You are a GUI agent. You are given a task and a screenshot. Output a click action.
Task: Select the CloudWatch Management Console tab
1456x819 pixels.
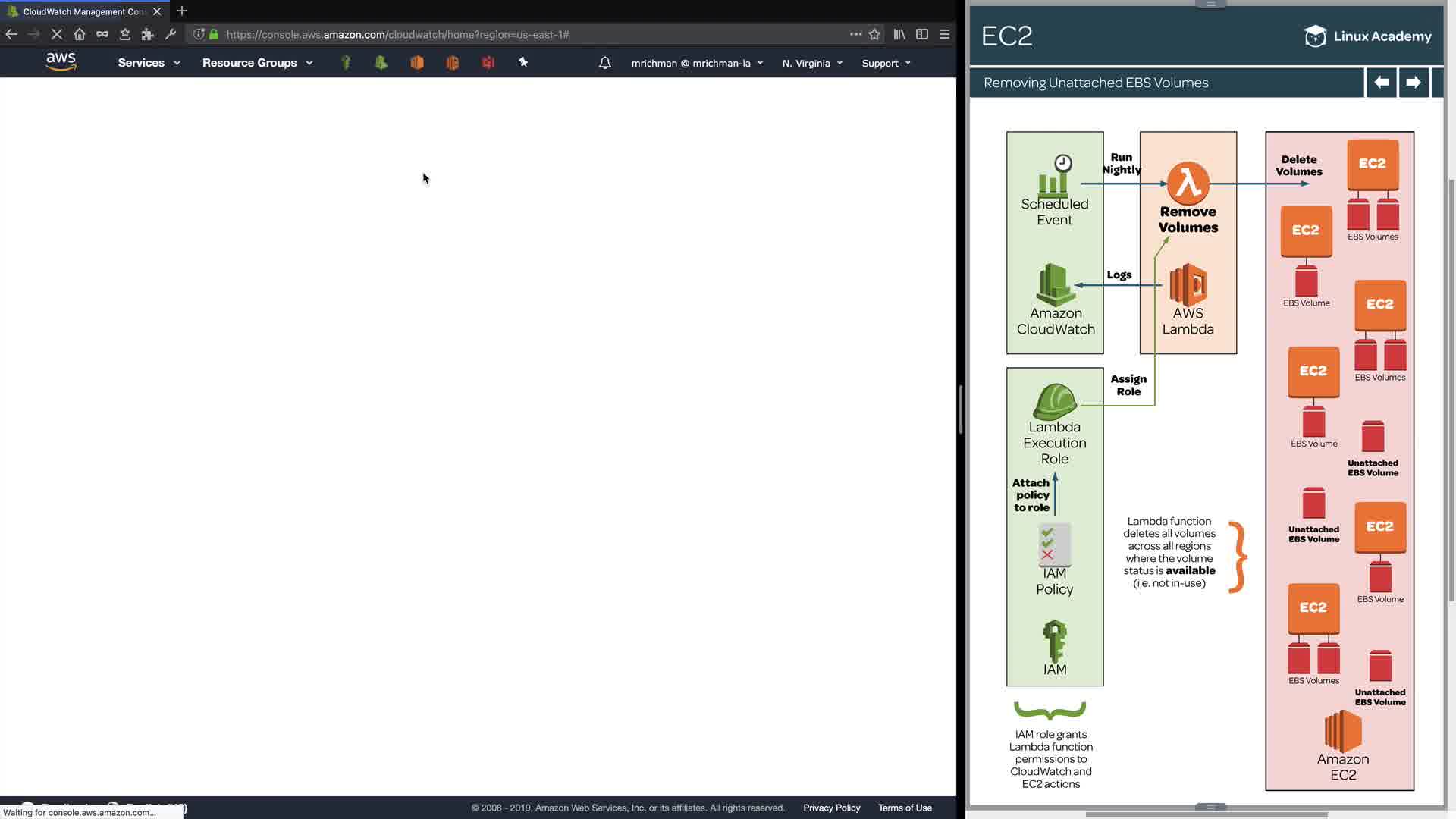tap(83, 11)
